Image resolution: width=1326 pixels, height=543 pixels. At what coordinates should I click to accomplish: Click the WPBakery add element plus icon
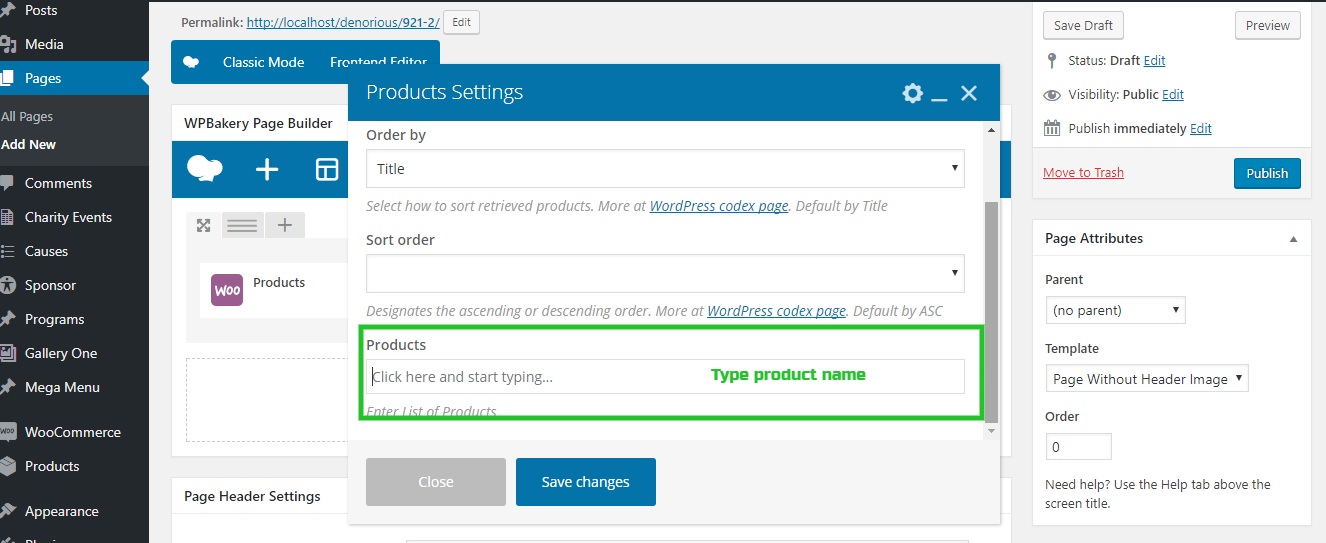click(x=267, y=169)
